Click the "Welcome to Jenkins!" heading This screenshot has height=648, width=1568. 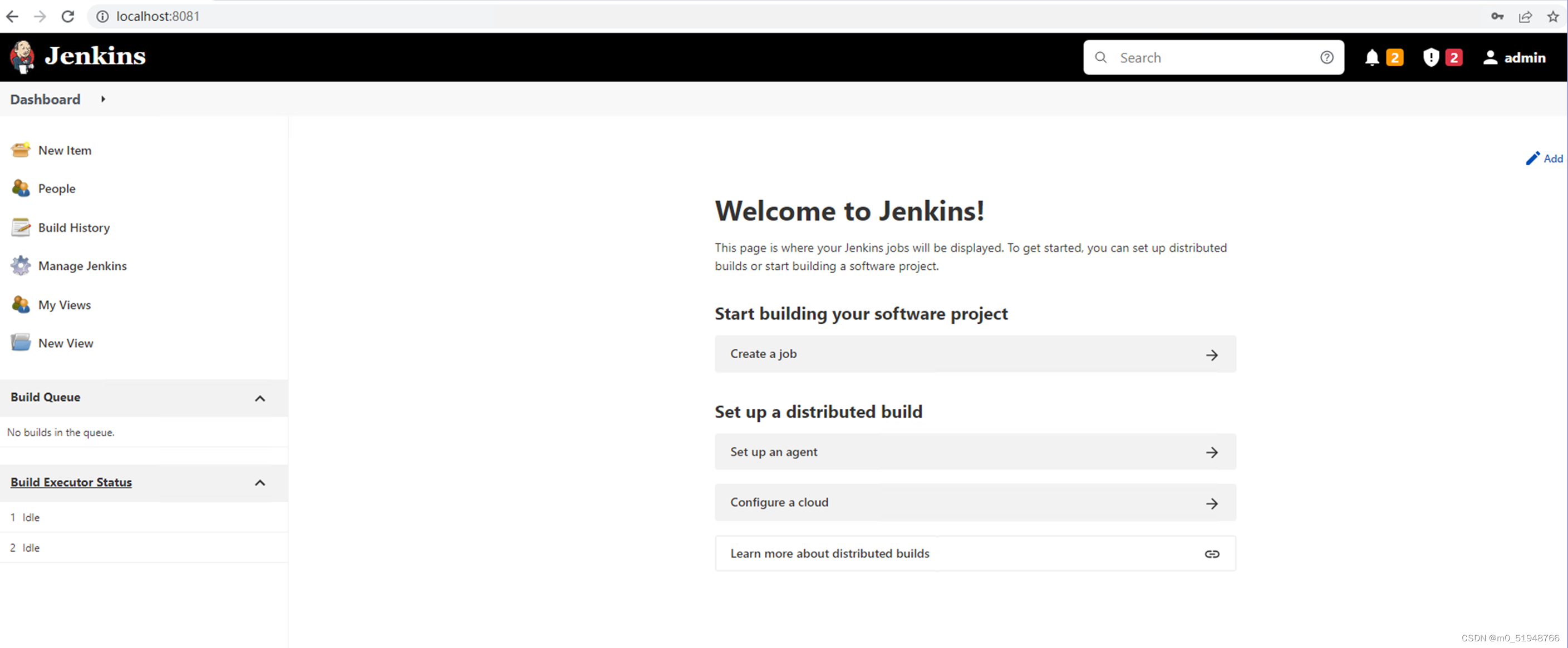click(849, 211)
